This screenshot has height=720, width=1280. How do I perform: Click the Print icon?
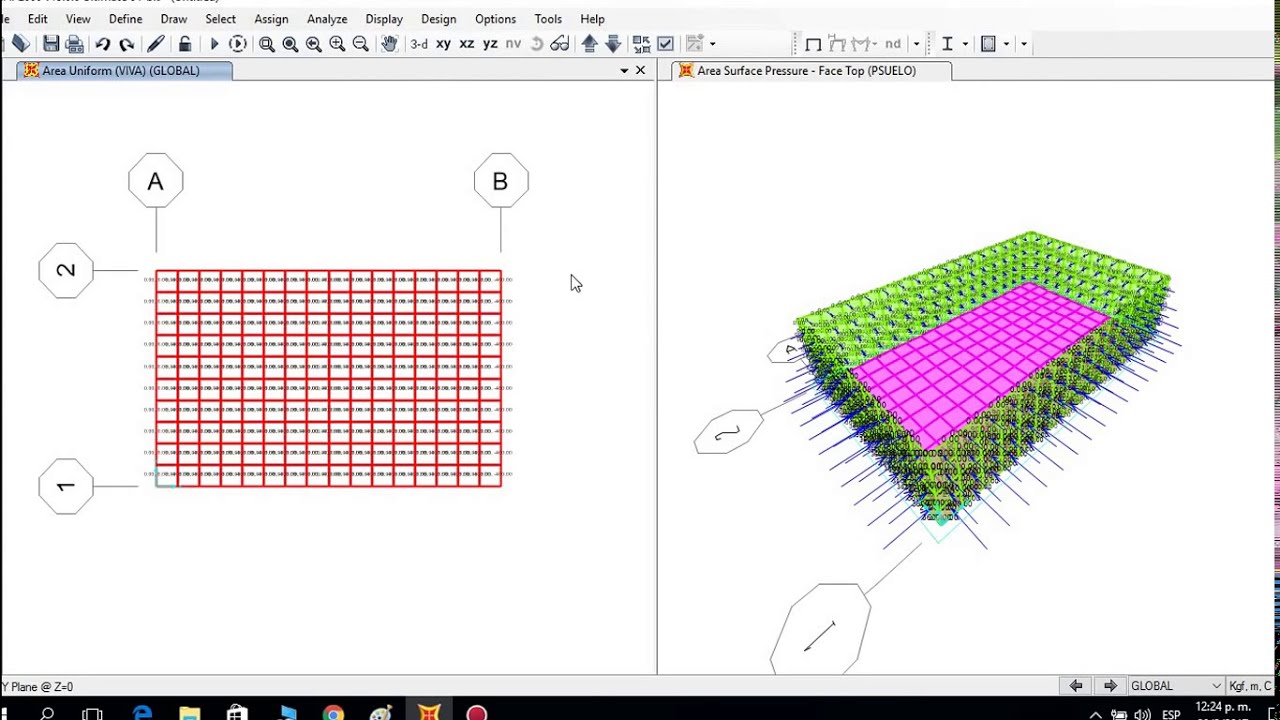(74, 44)
